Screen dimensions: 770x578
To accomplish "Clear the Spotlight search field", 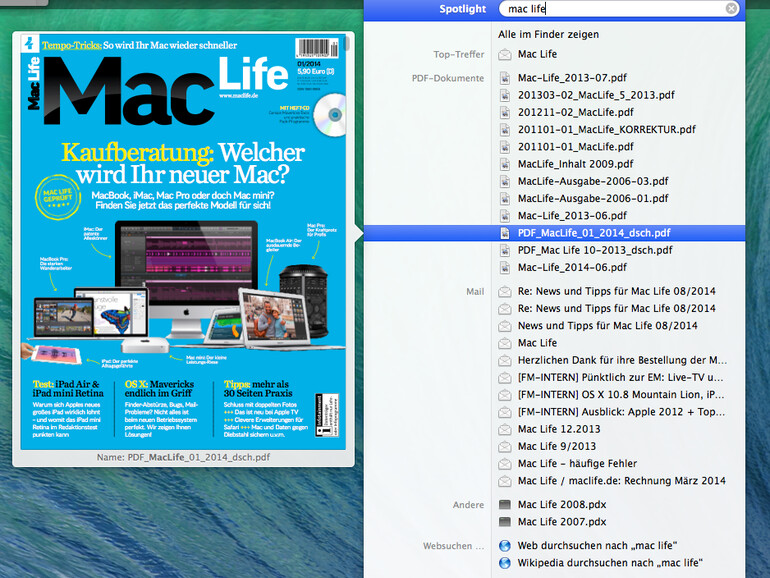I will 731,8.
